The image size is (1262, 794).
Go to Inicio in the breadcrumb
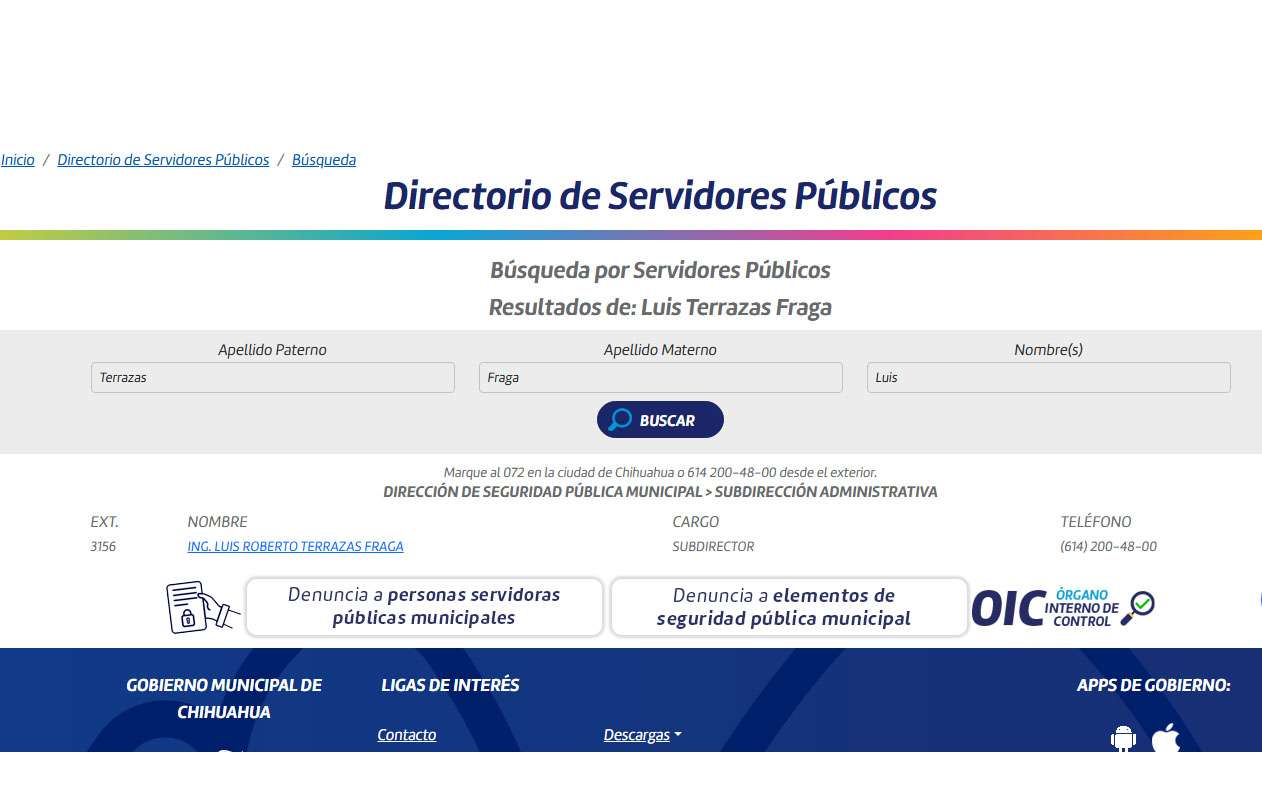[18, 160]
